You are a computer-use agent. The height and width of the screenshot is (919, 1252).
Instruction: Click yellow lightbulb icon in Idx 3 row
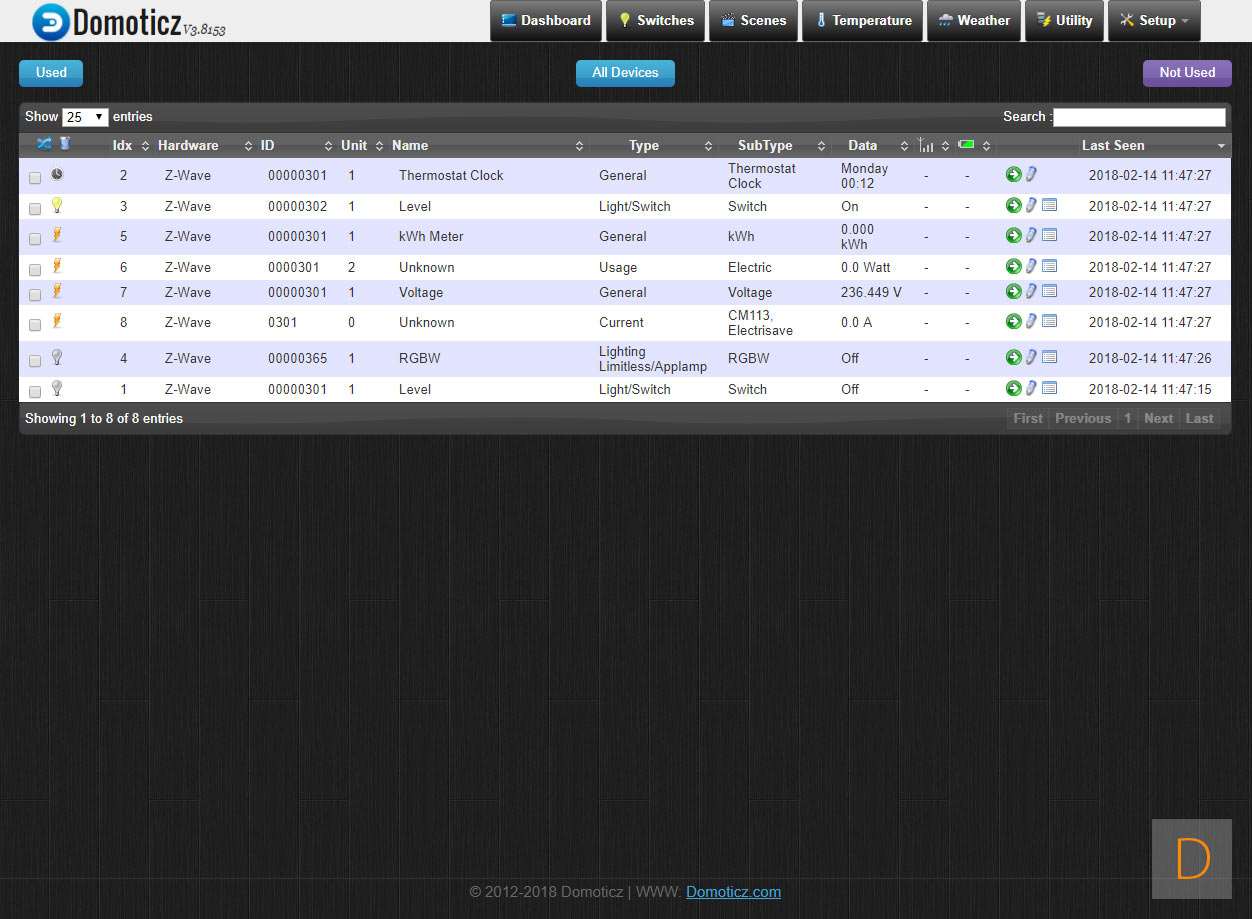point(57,205)
